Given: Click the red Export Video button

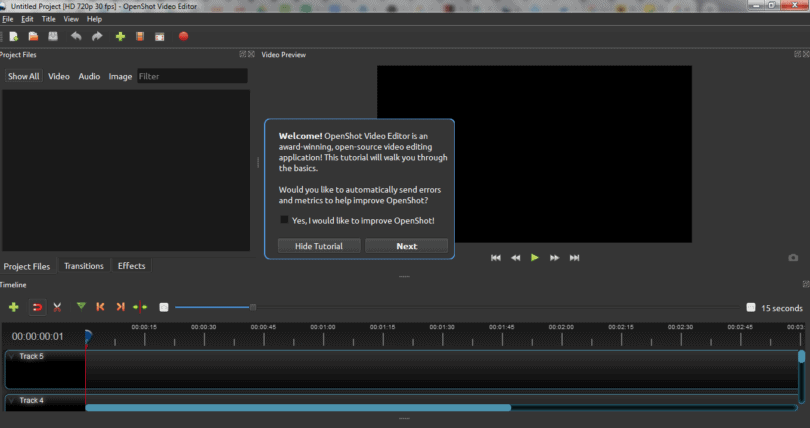Looking at the screenshot, I should [x=183, y=37].
